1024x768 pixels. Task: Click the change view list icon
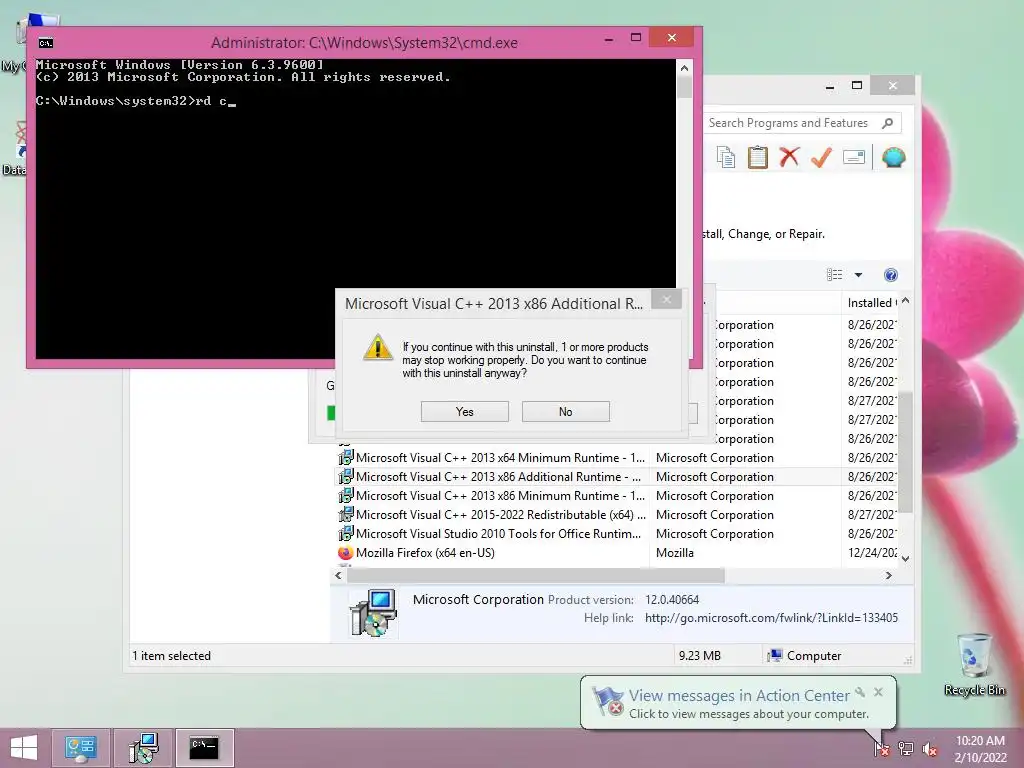pyautogui.click(x=835, y=275)
